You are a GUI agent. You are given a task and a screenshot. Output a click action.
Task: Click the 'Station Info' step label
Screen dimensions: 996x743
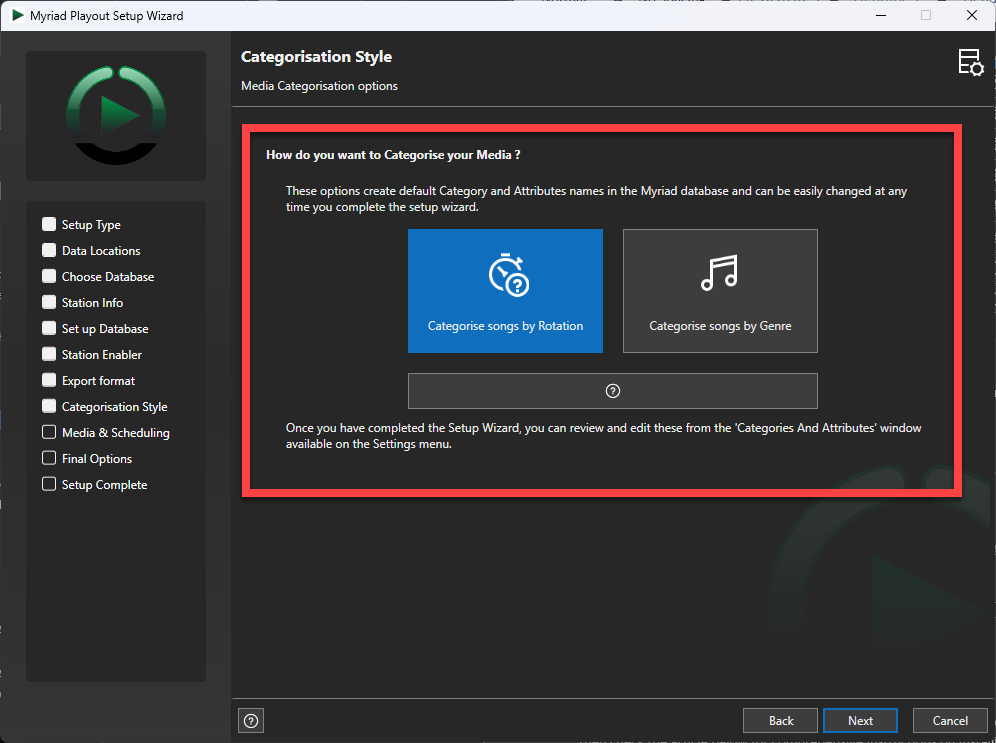click(x=92, y=303)
